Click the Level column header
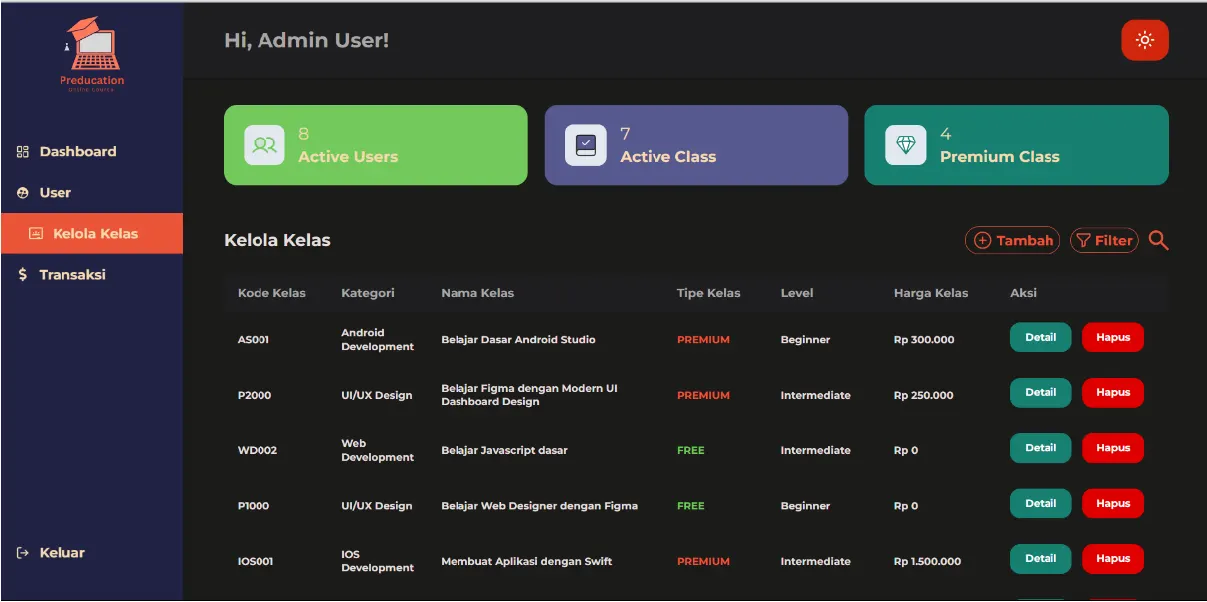1207x602 pixels. (797, 293)
